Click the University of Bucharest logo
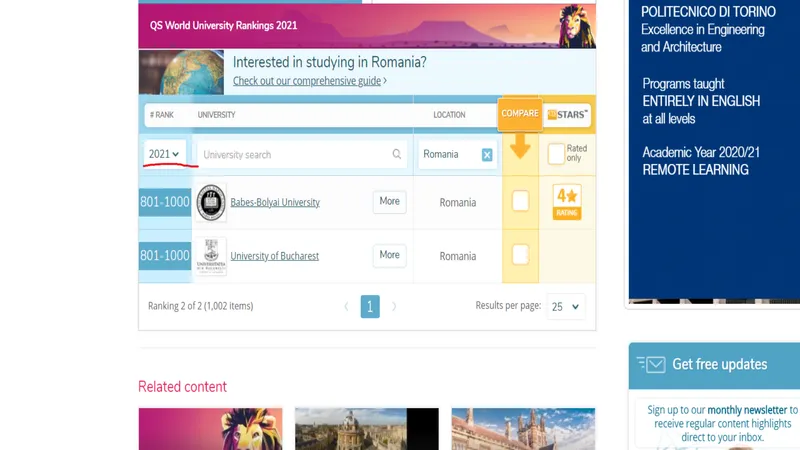This screenshot has width=800, height=450. click(x=211, y=256)
